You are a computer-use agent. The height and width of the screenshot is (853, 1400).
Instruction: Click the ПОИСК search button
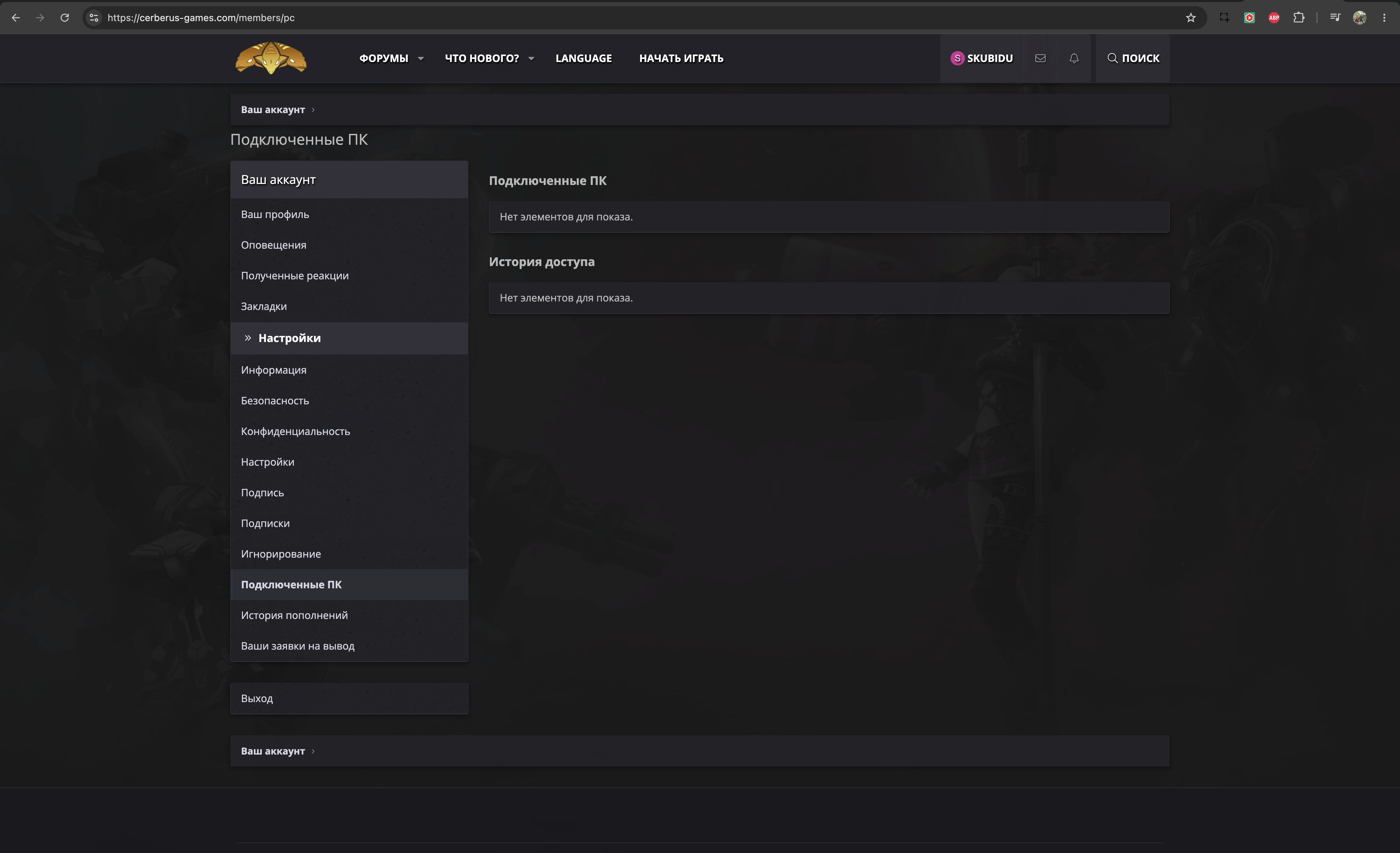[1133, 58]
